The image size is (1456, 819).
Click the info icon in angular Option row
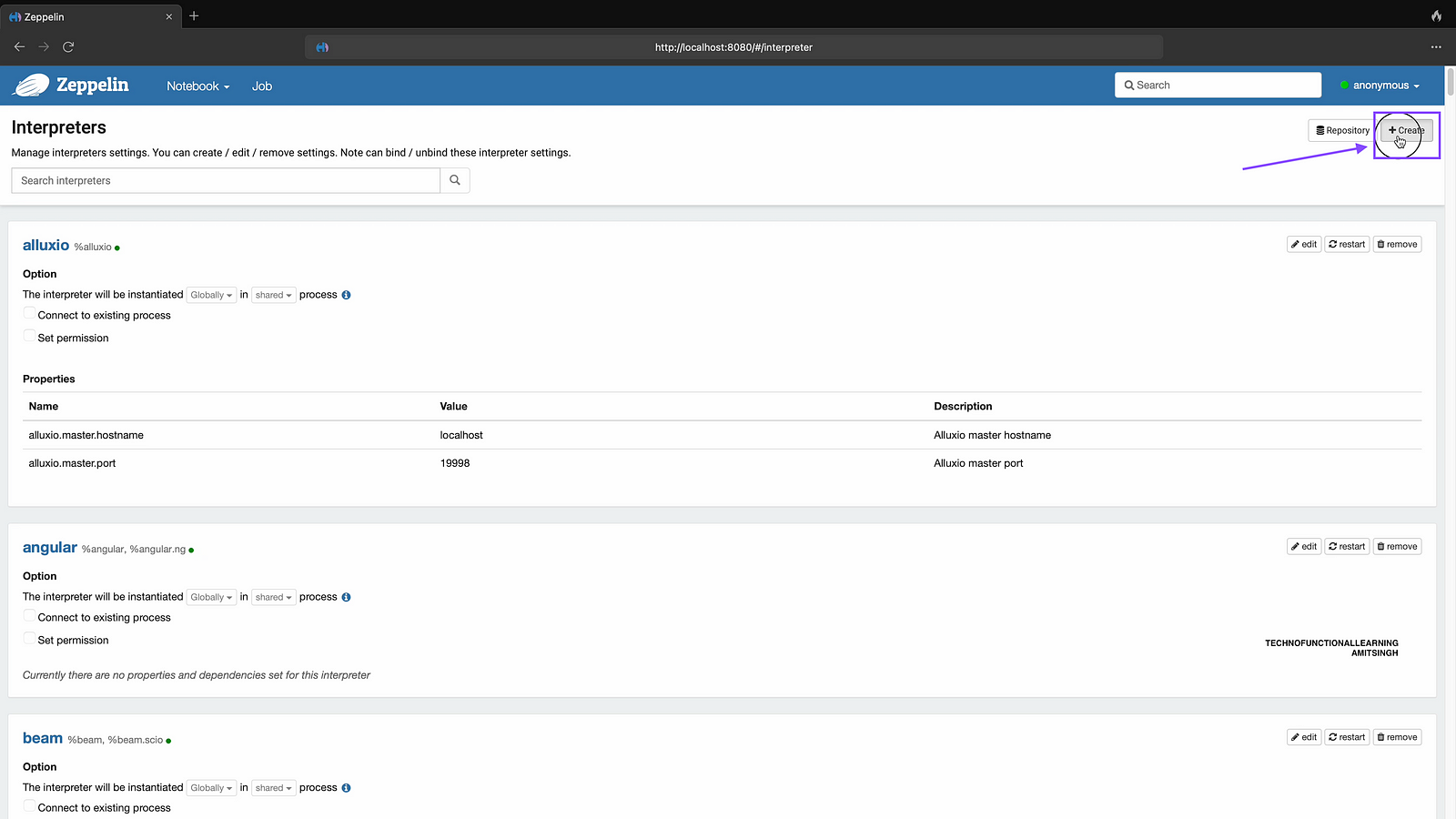point(346,597)
